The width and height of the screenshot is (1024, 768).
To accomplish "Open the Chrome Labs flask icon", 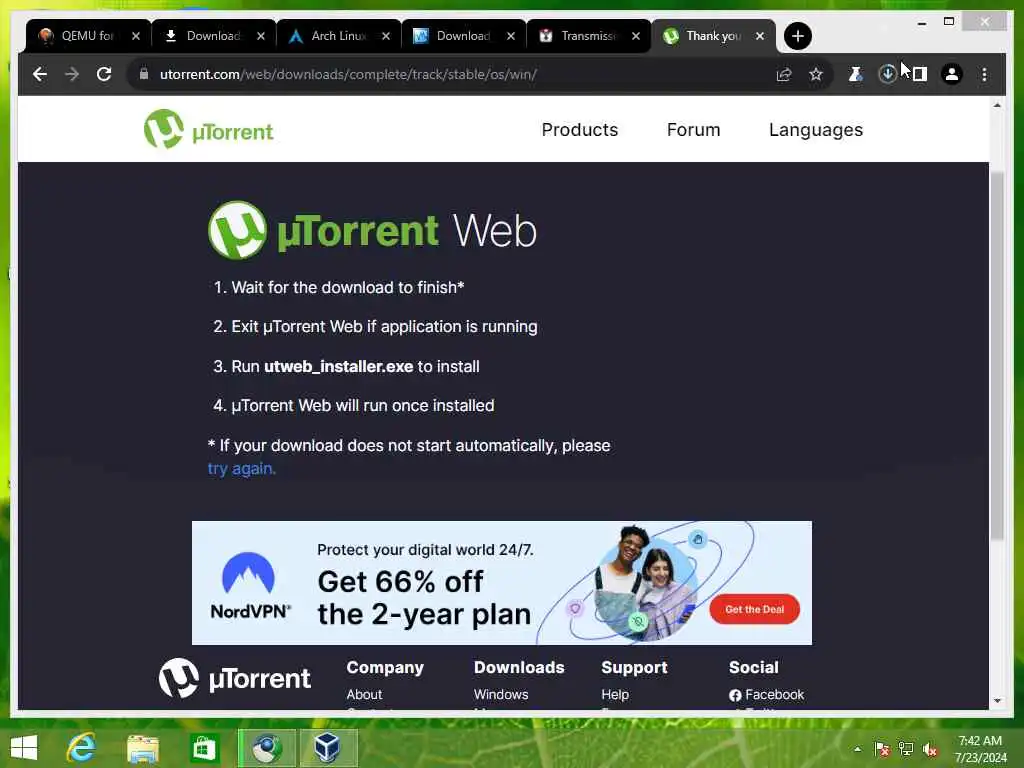I will 855,74.
